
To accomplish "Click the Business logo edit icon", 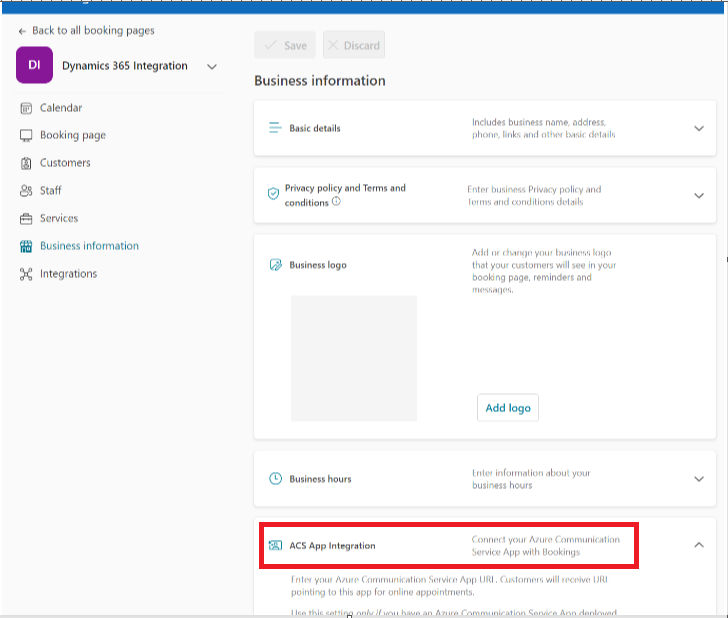I will point(275,265).
